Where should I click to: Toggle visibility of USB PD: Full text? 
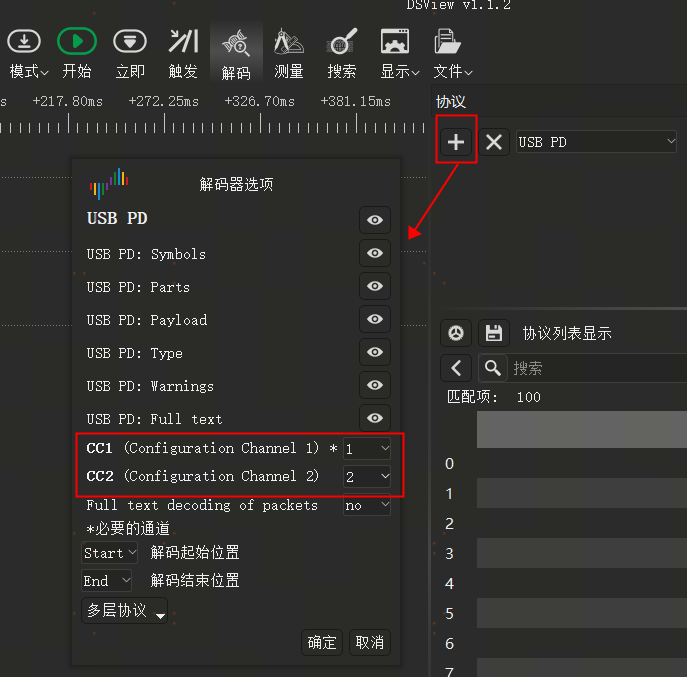point(375,418)
